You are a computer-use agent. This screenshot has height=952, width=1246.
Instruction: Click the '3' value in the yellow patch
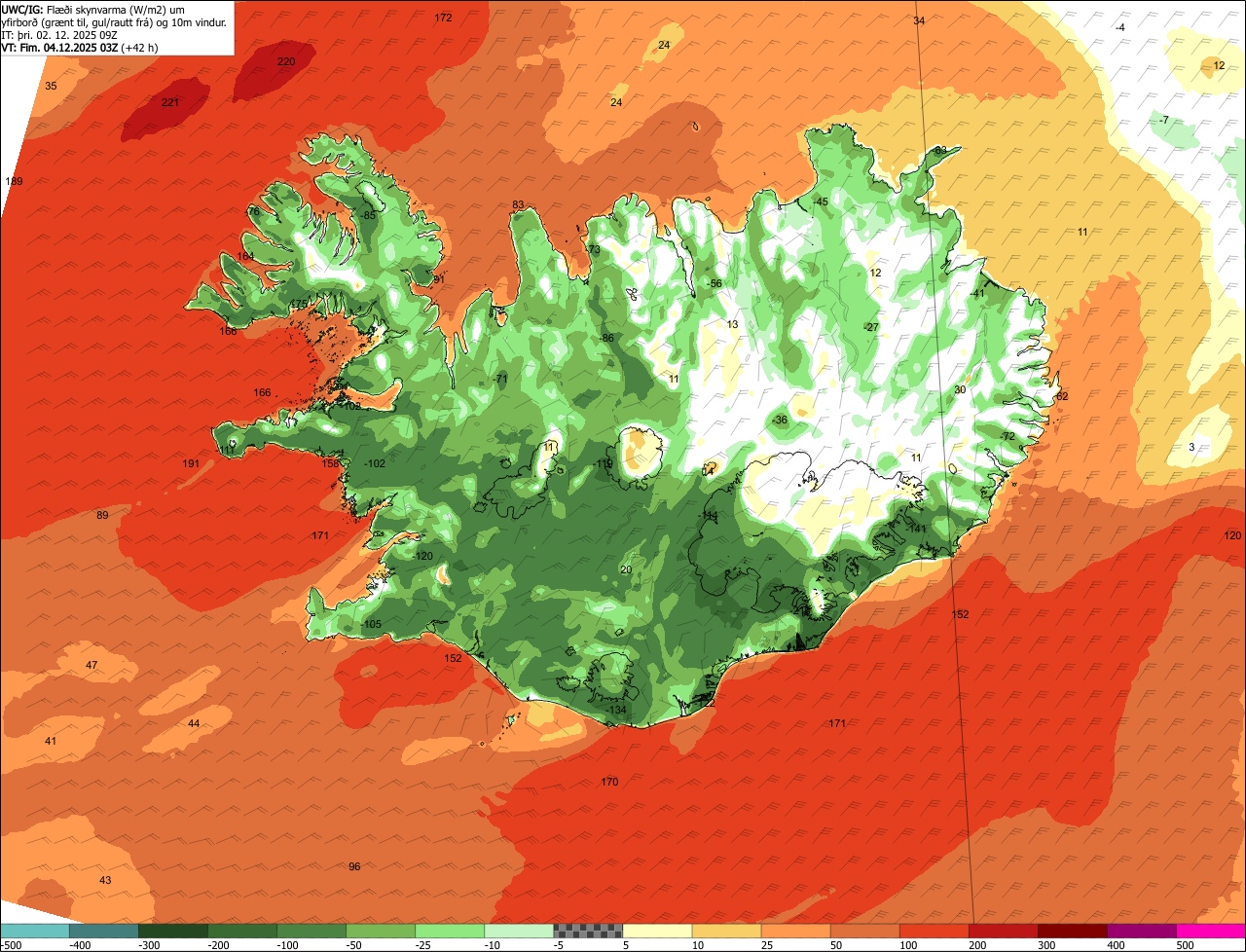point(1191,447)
